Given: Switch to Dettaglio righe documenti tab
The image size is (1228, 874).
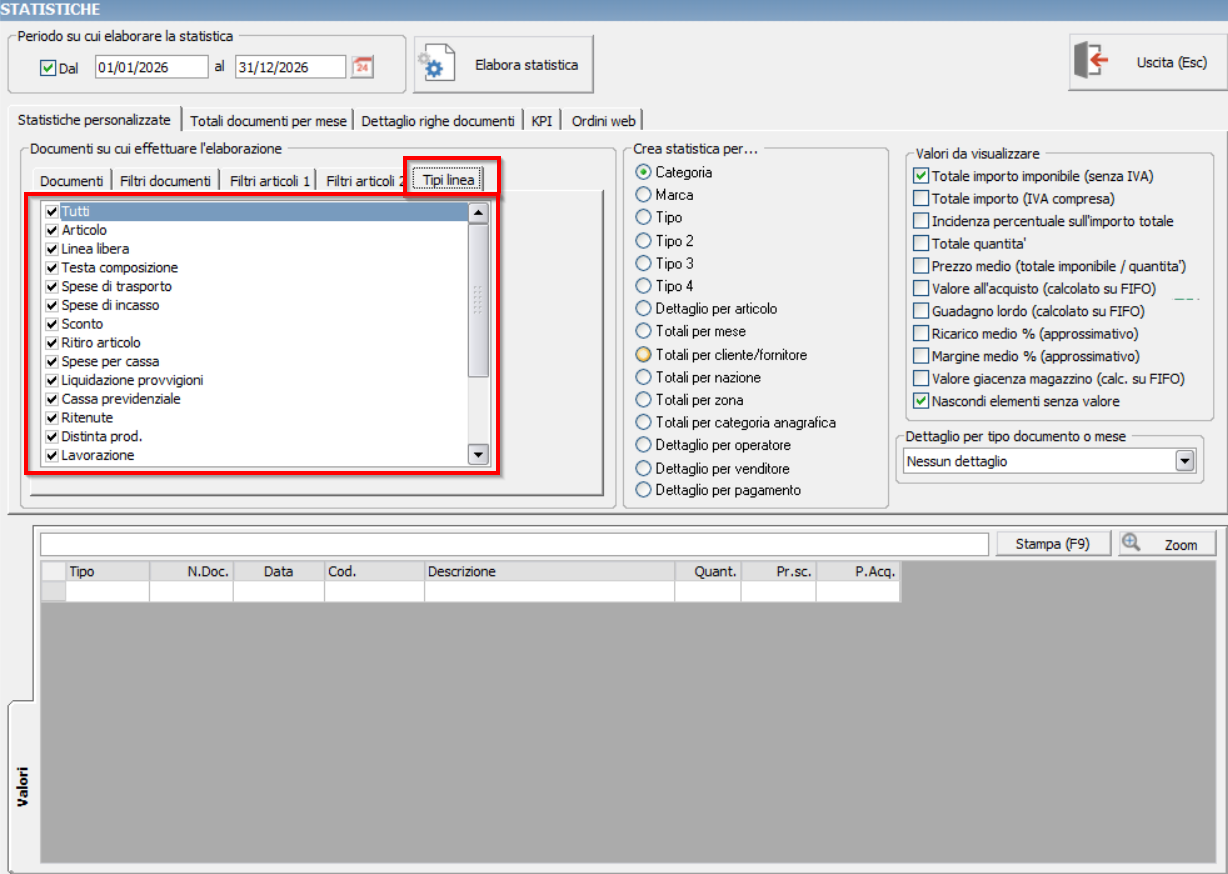Looking at the screenshot, I should click(x=438, y=121).
